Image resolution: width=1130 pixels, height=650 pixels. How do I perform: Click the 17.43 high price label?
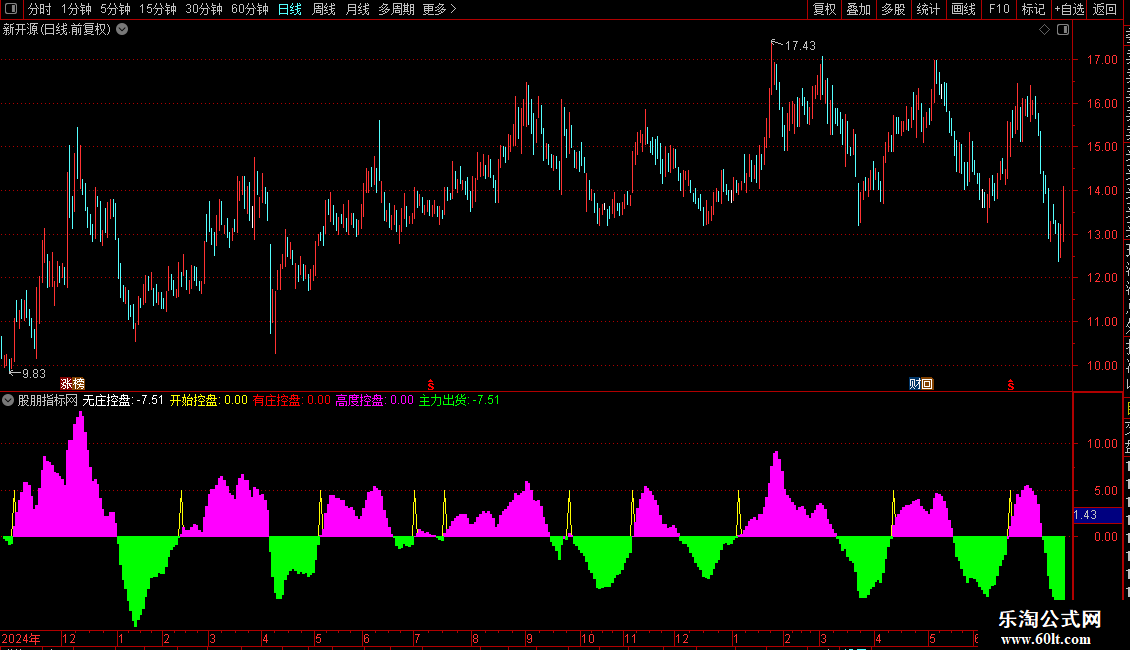[800, 46]
